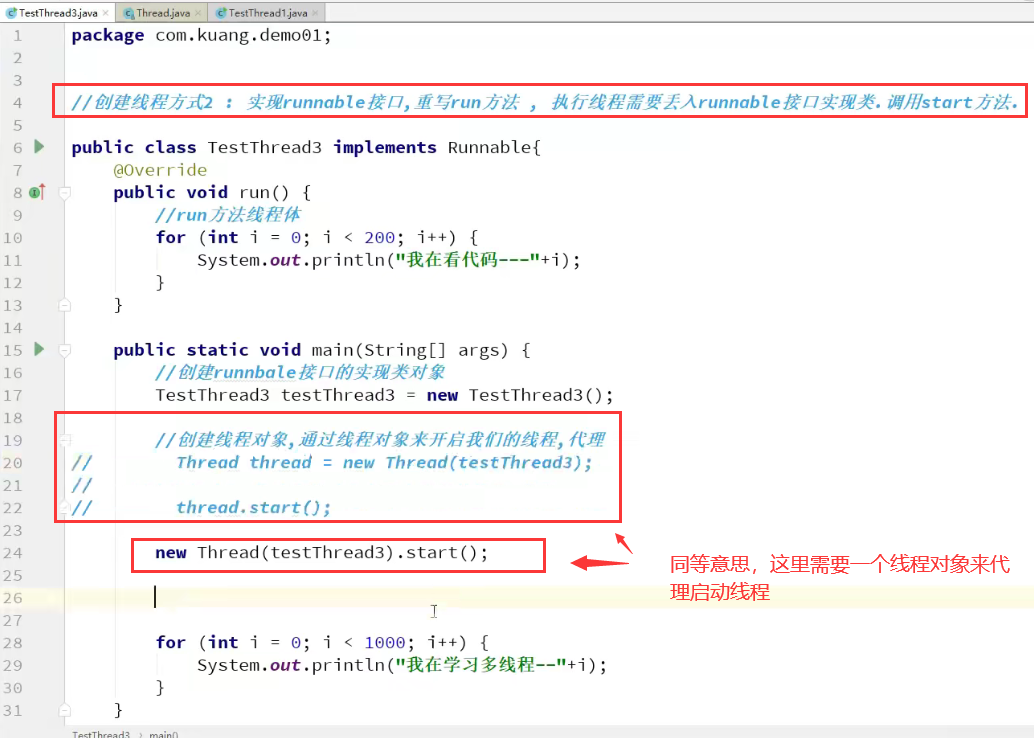Click the class name TestThread3 on line 6

coord(264,147)
